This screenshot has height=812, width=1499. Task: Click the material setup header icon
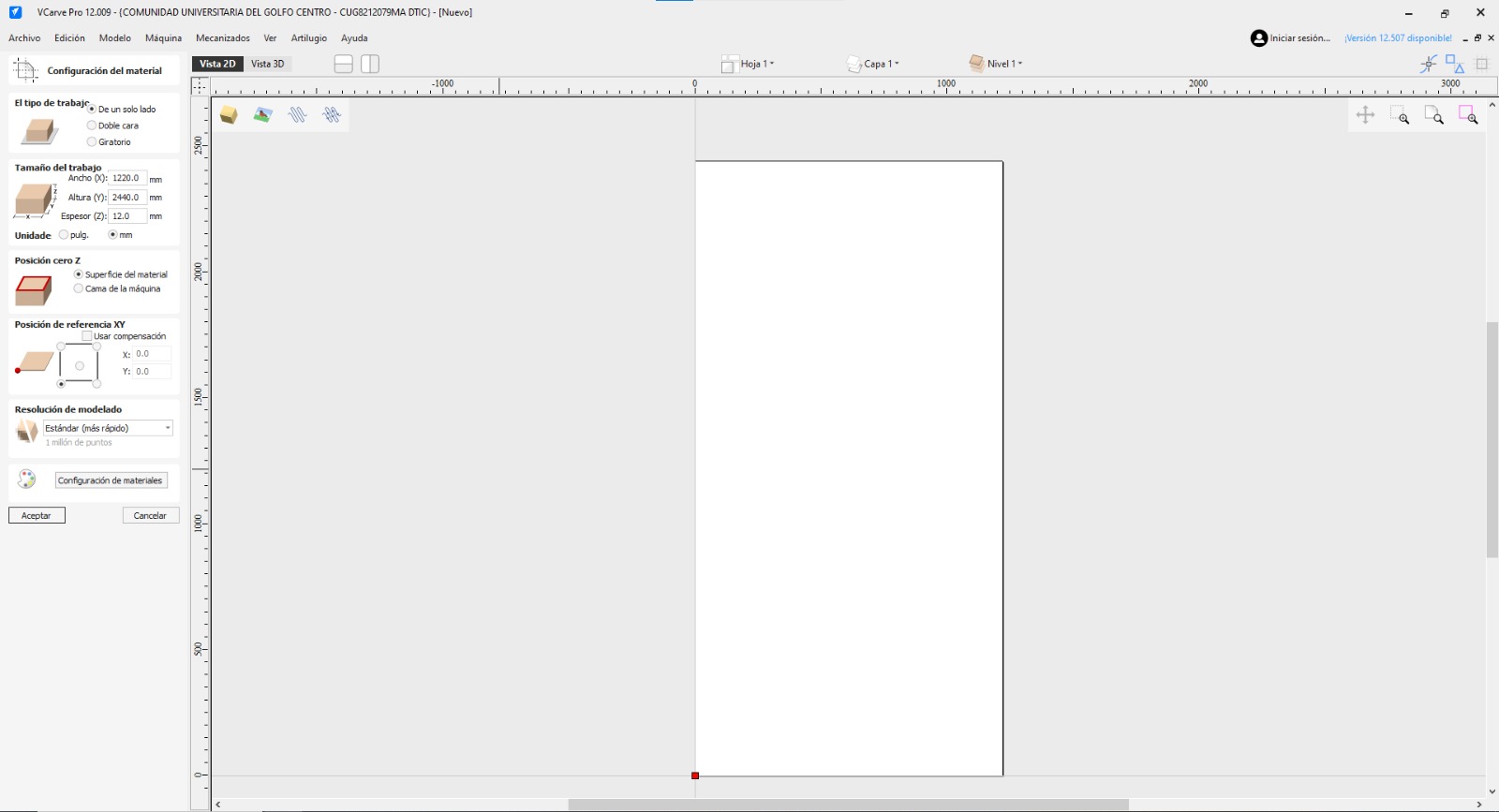coord(25,70)
